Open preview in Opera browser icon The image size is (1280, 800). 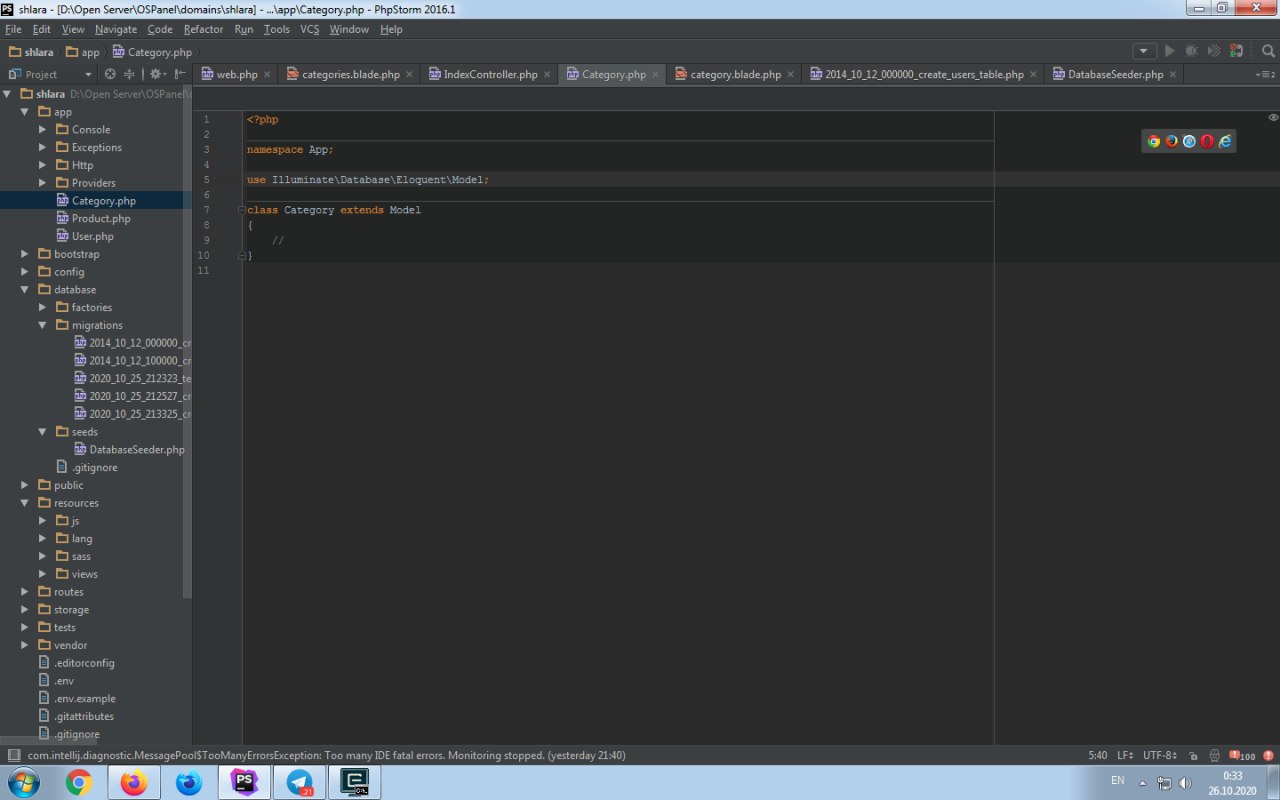pos(1207,141)
